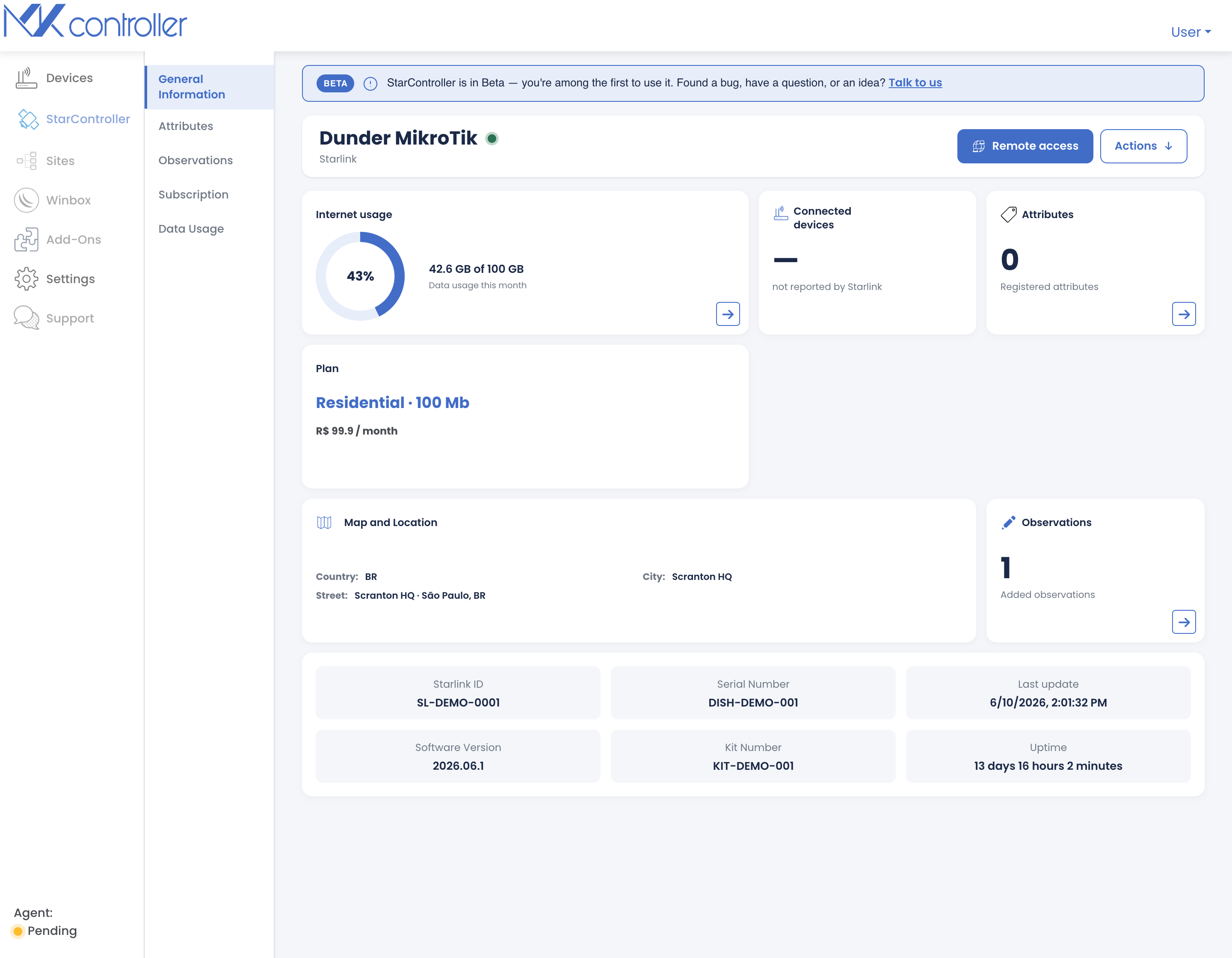Click the 'not reported by Starlink' text
This screenshot has width=1232, height=958.
click(x=826, y=287)
